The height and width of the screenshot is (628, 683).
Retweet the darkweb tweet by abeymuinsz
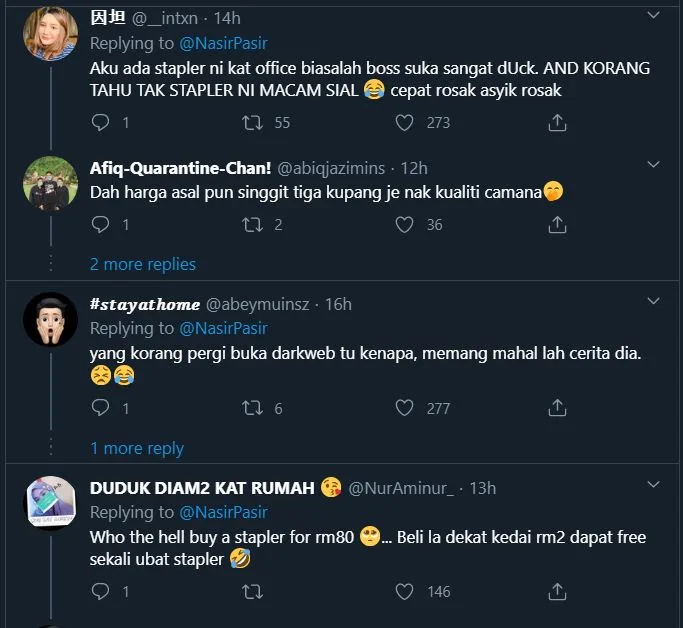[x=254, y=408]
